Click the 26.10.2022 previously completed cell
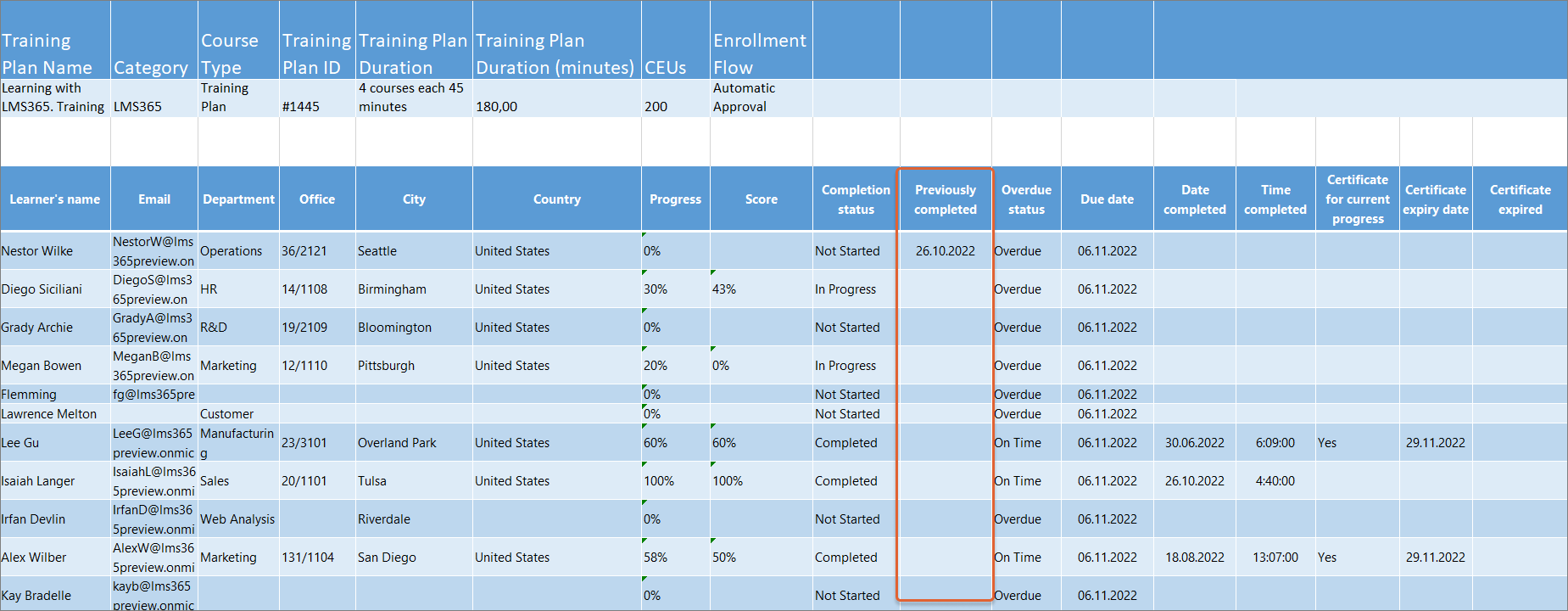The width and height of the screenshot is (1568, 611). (x=945, y=251)
